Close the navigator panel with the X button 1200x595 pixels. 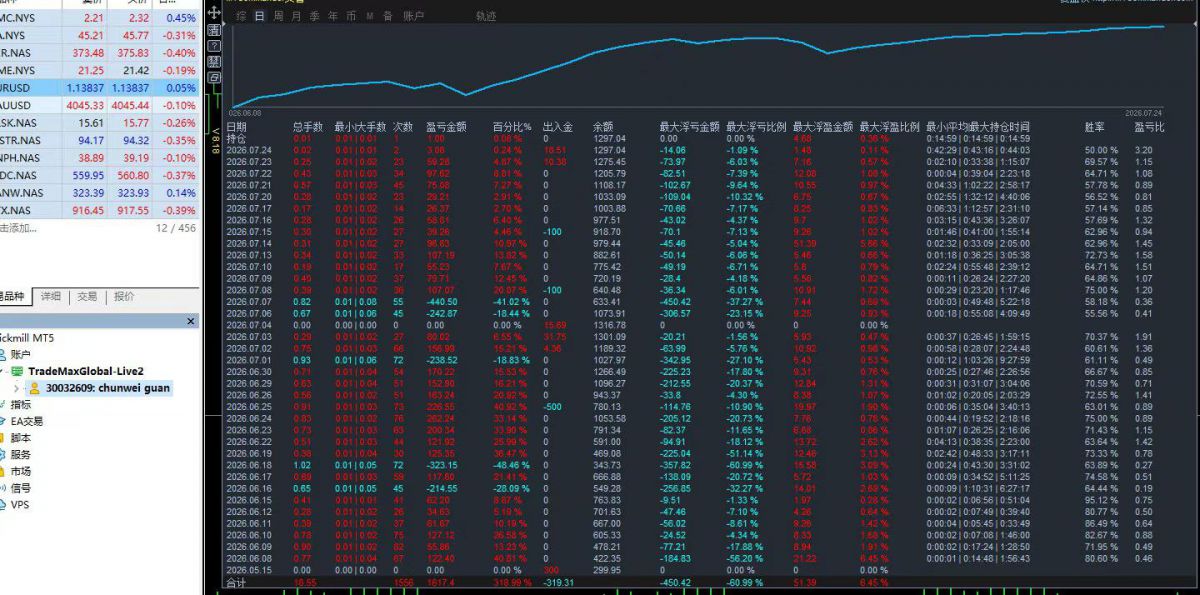click(191, 321)
